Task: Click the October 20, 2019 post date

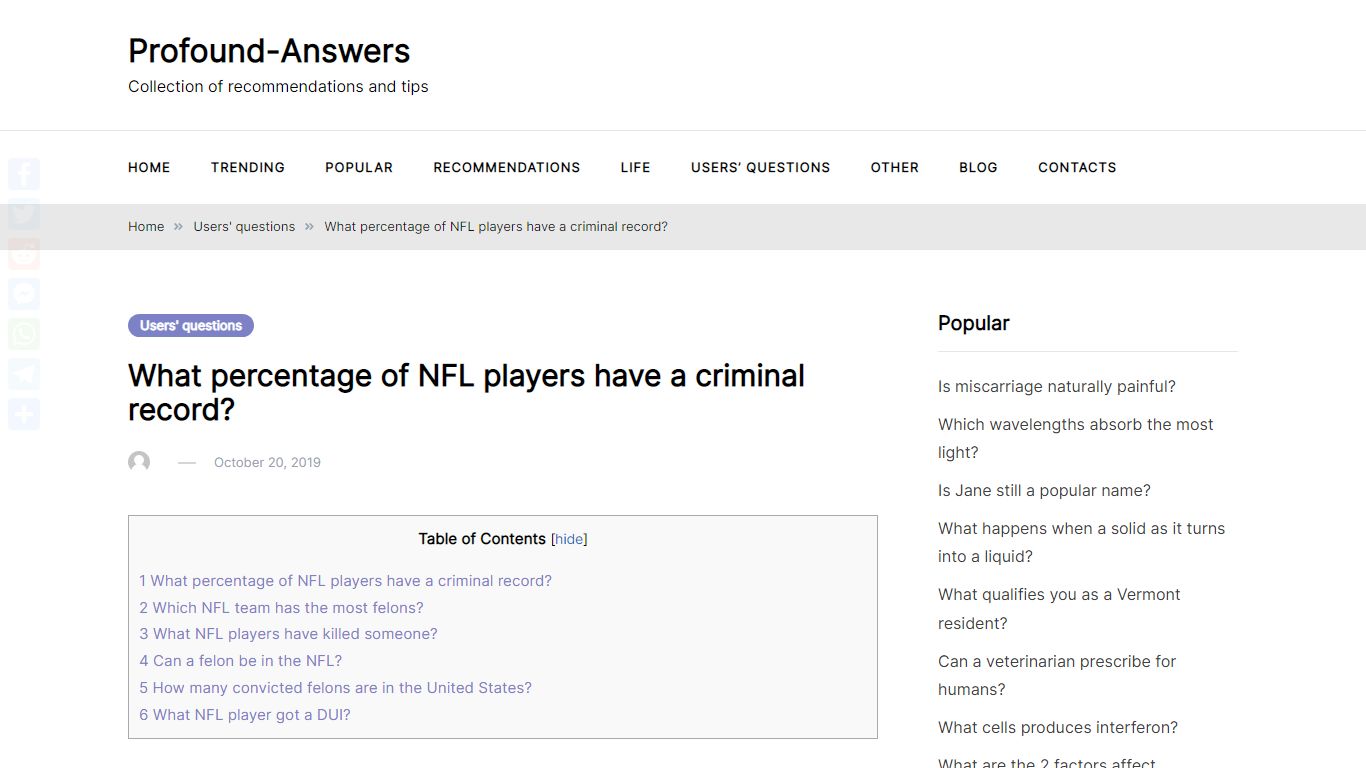Action: click(x=267, y=462)
